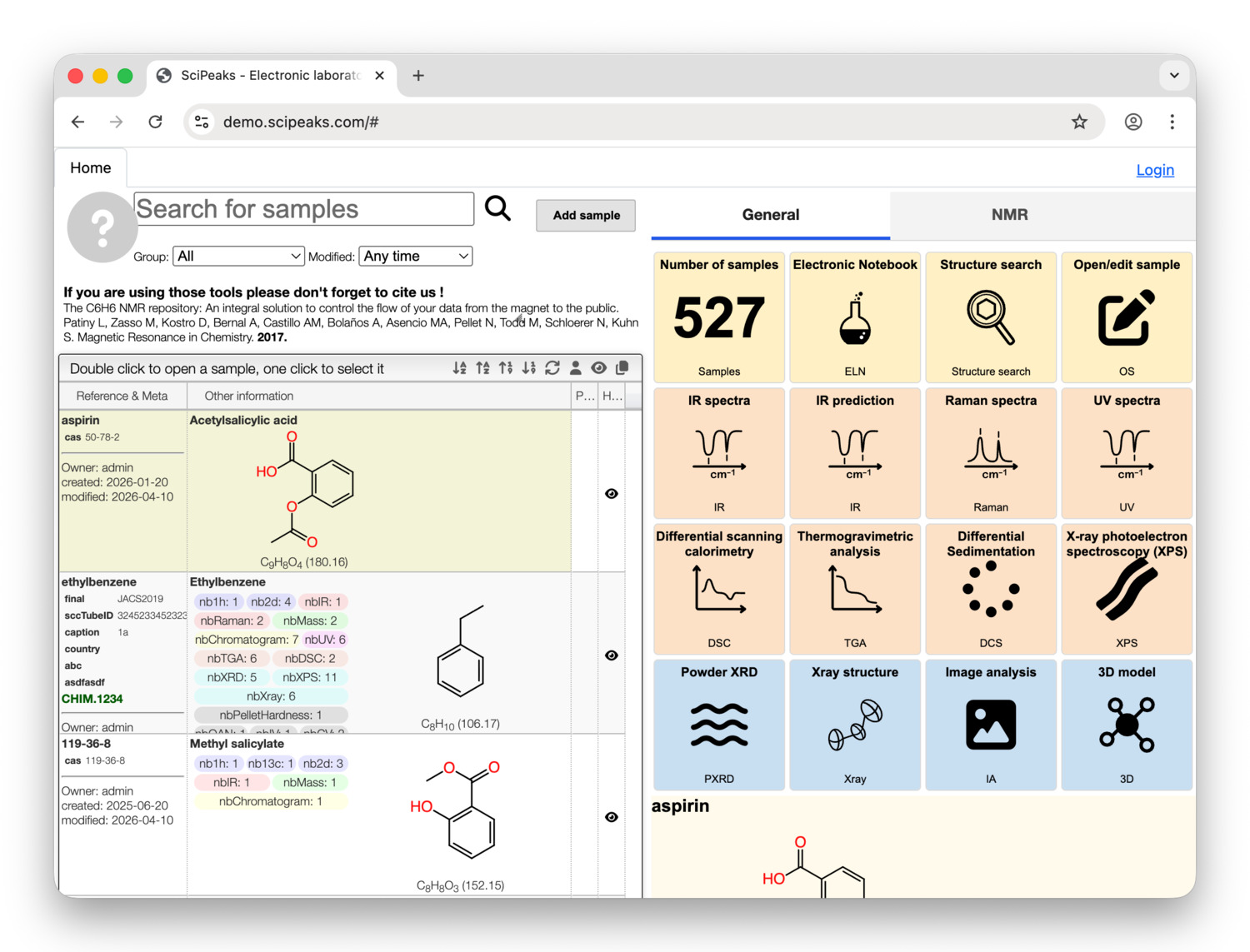Screen dimensions: 1250x952
Task: Click the Search for samples field
Action: click(304, 208)
